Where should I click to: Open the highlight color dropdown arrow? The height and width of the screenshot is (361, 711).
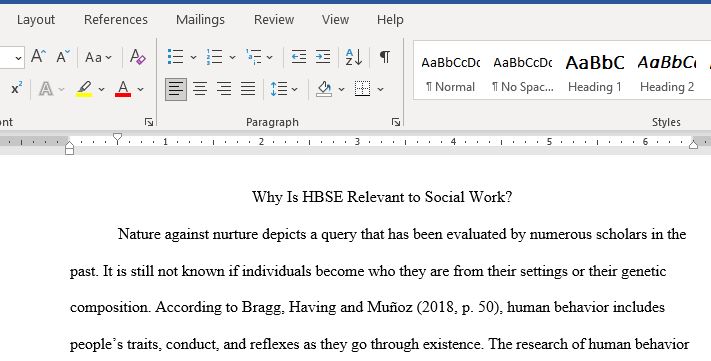point(101,89)
